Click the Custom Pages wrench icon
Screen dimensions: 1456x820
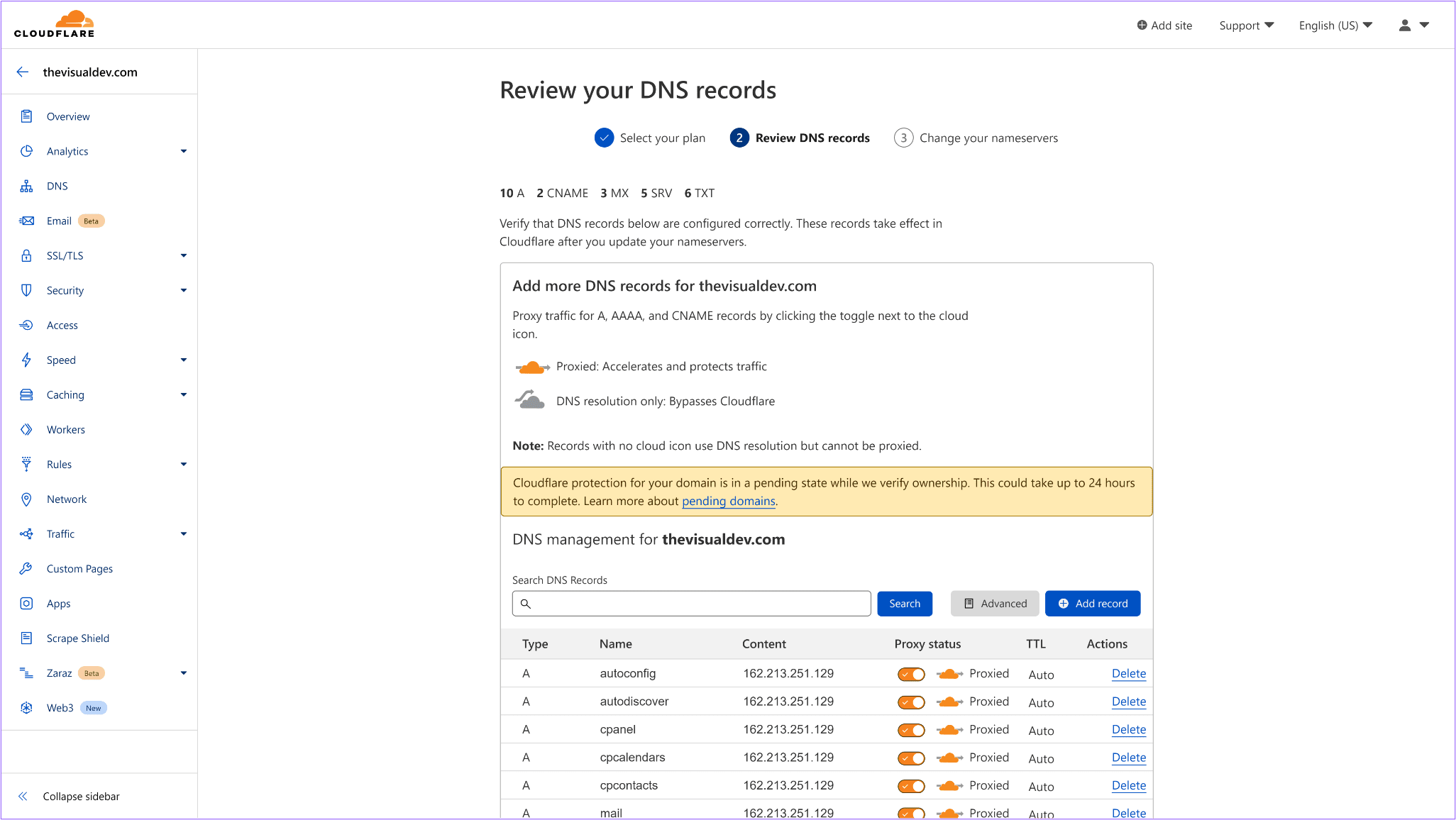point(26,568)
